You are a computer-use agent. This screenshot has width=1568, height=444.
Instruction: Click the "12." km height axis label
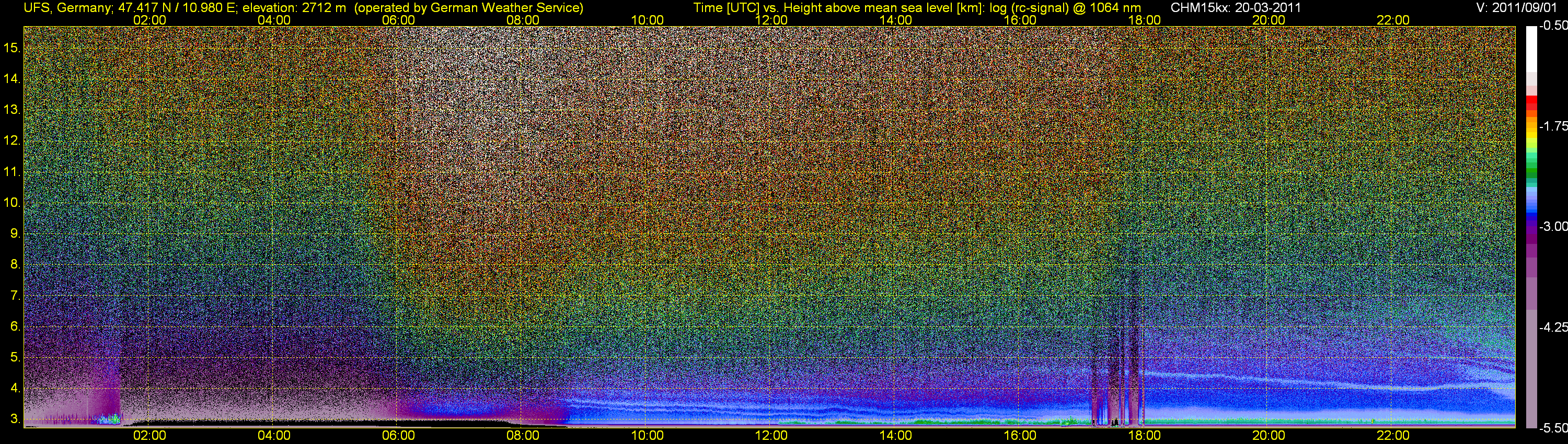click(x=12, y=141)
